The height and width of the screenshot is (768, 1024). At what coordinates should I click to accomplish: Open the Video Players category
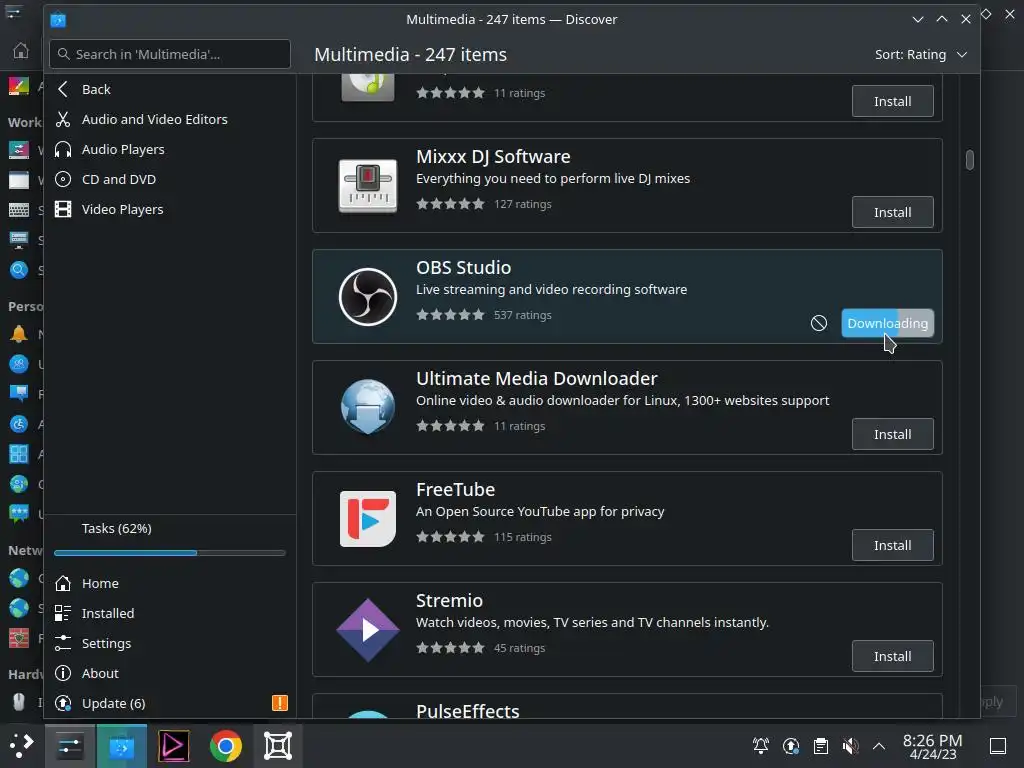(x=170, y=210)
